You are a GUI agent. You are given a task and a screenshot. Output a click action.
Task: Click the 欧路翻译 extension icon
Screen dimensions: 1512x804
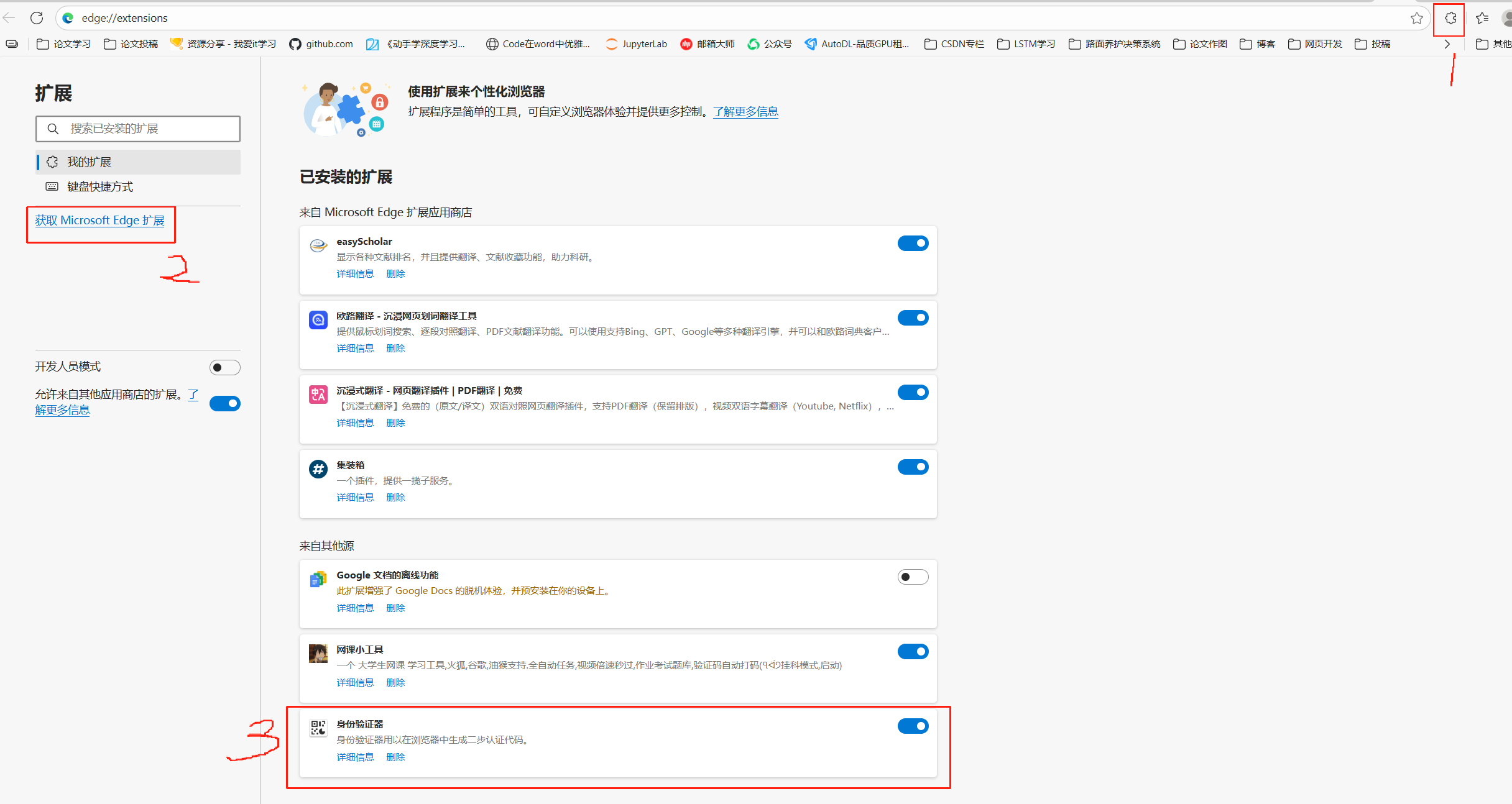point(318,320)
